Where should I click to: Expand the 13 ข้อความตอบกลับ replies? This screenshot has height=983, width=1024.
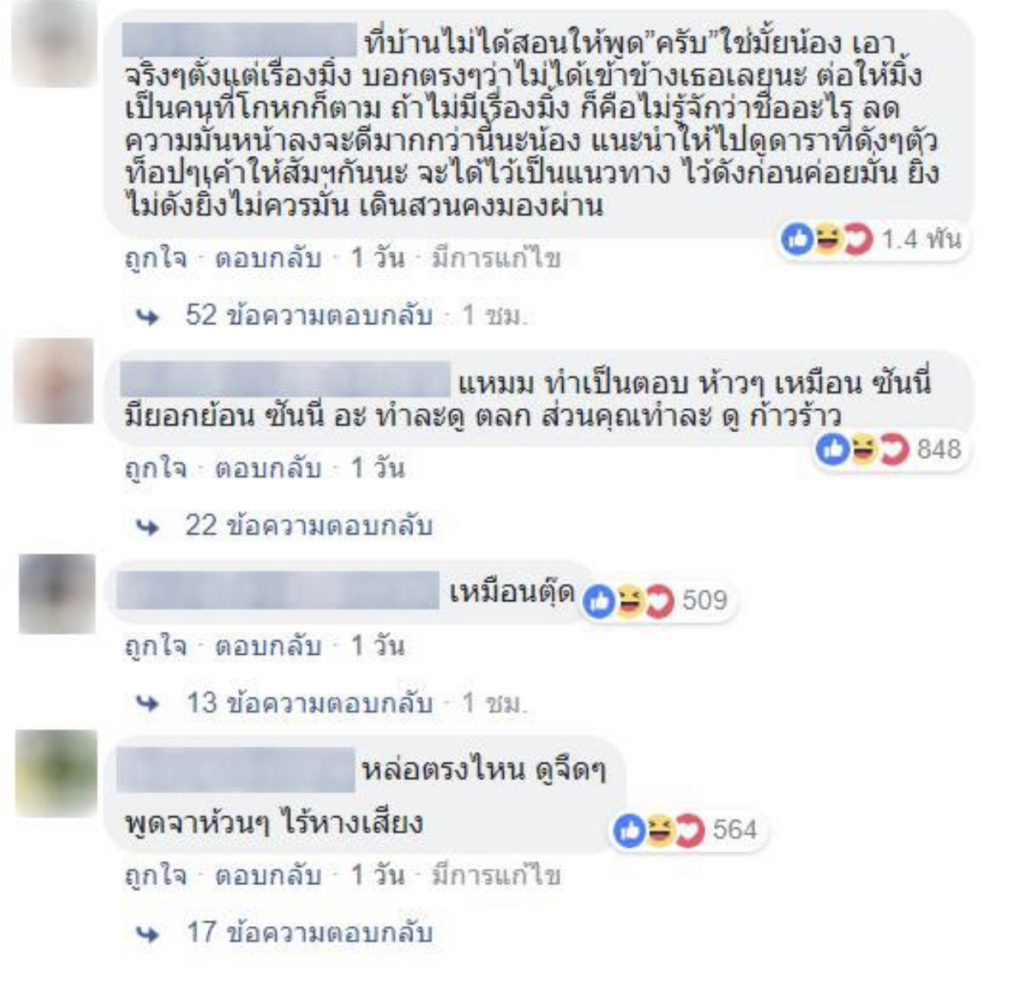[309, 703]
